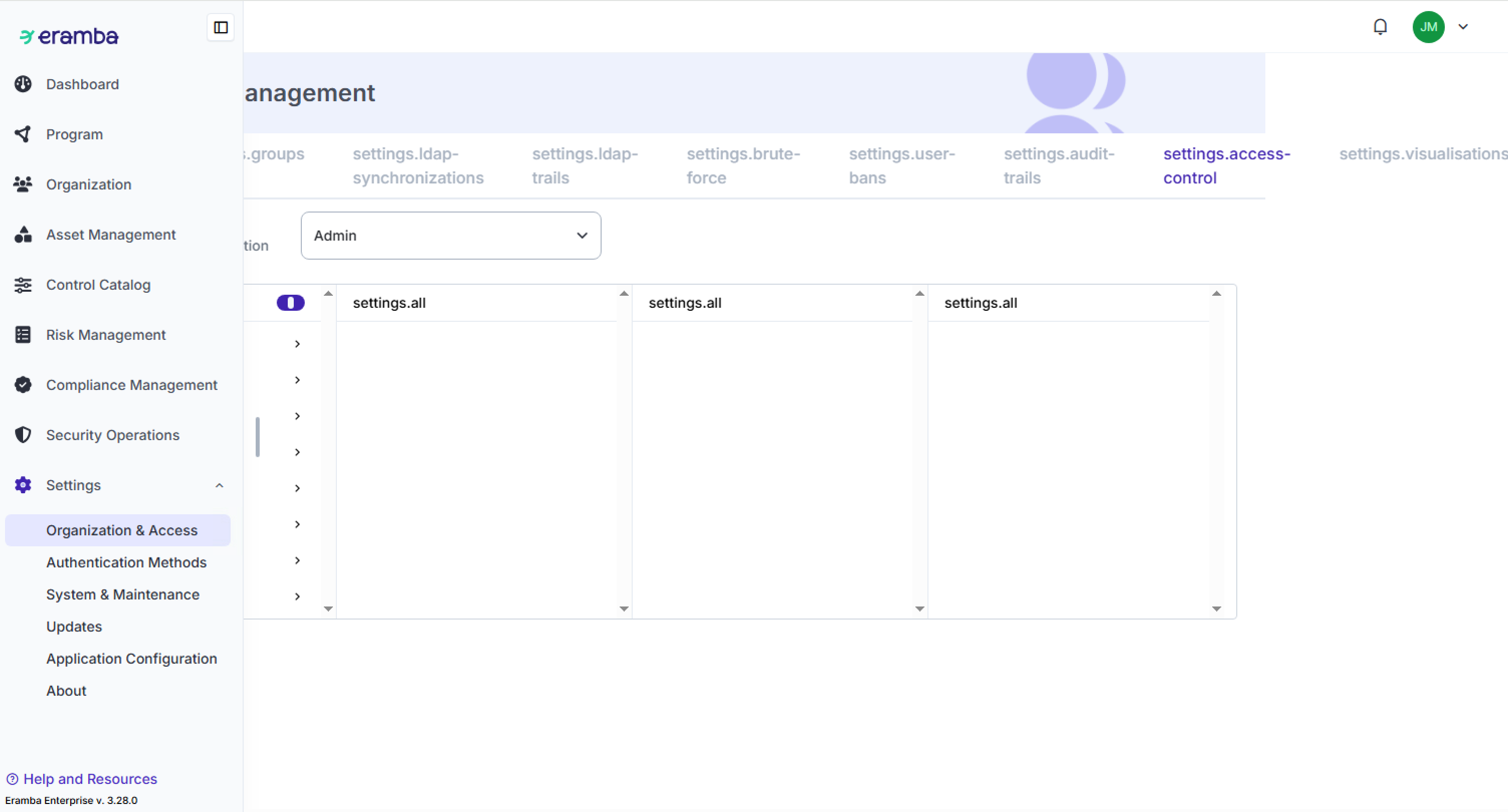Click the Security Operations shield icon
Viewport: 1508px width, 812px height.
pyautogui.click(x=23, y=435)
